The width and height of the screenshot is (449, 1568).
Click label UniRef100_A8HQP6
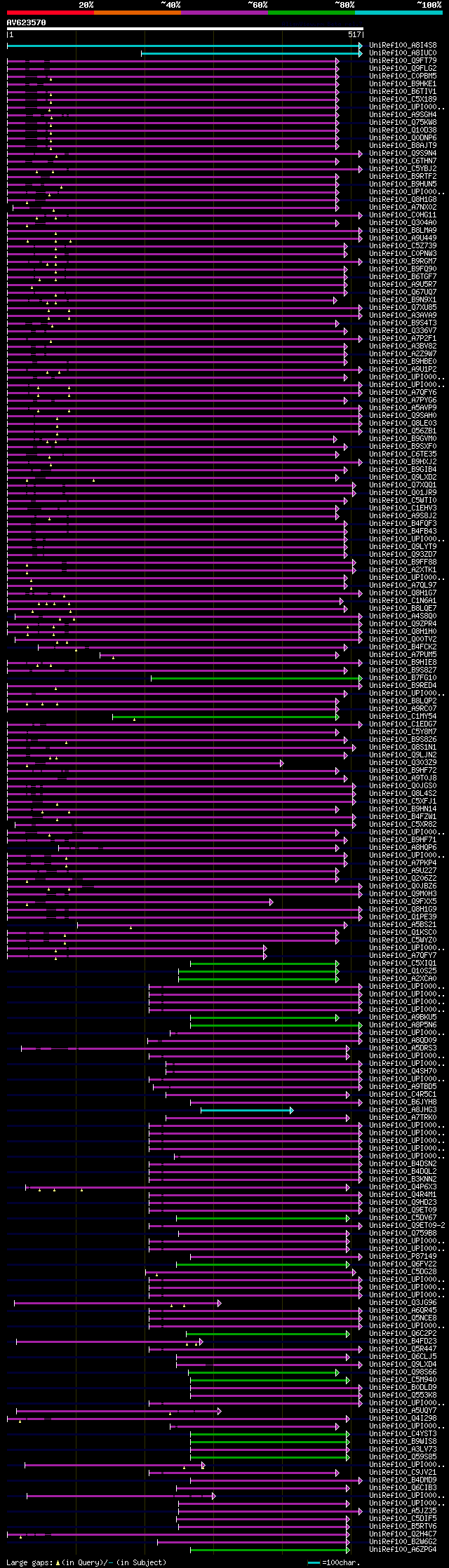click(x=403, y=848)
